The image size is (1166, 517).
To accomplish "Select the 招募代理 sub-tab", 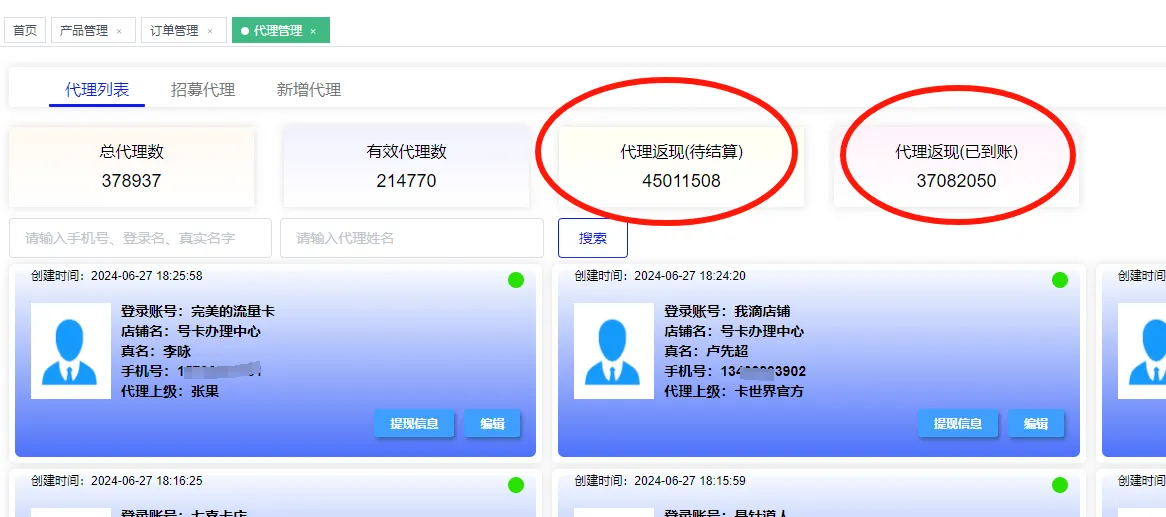I will coord(203,90).
